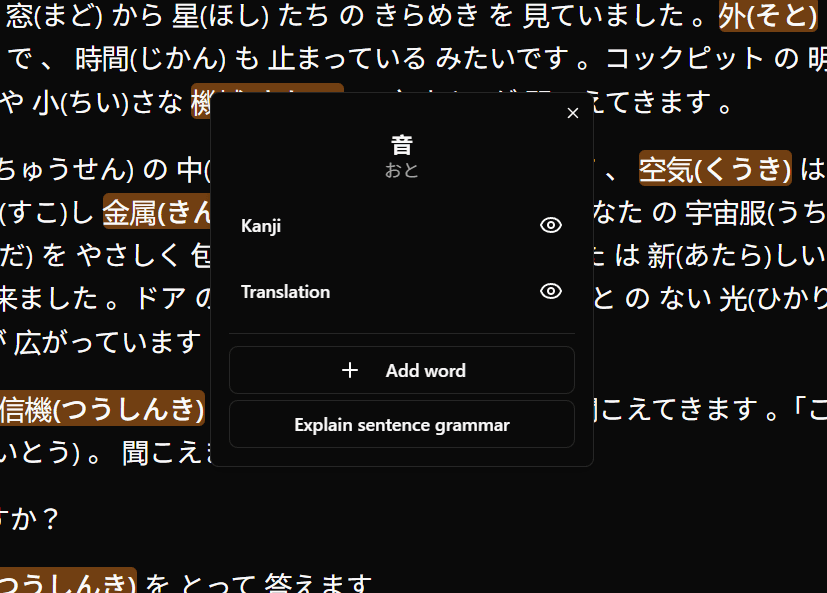Screen dimensions: 827x593
Task: Select highlighted word 外(そと)
Action: [x=767, y=15]
